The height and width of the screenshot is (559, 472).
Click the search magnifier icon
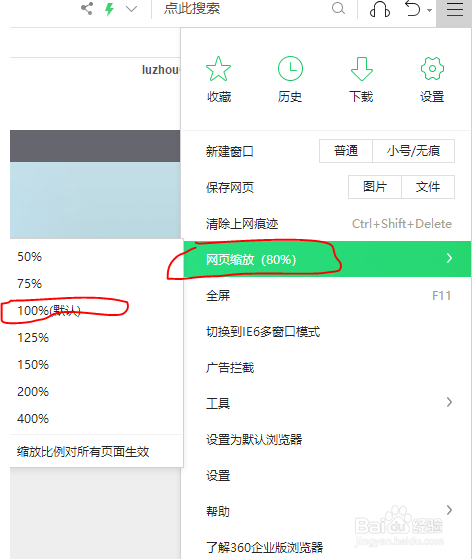[338, 8]
